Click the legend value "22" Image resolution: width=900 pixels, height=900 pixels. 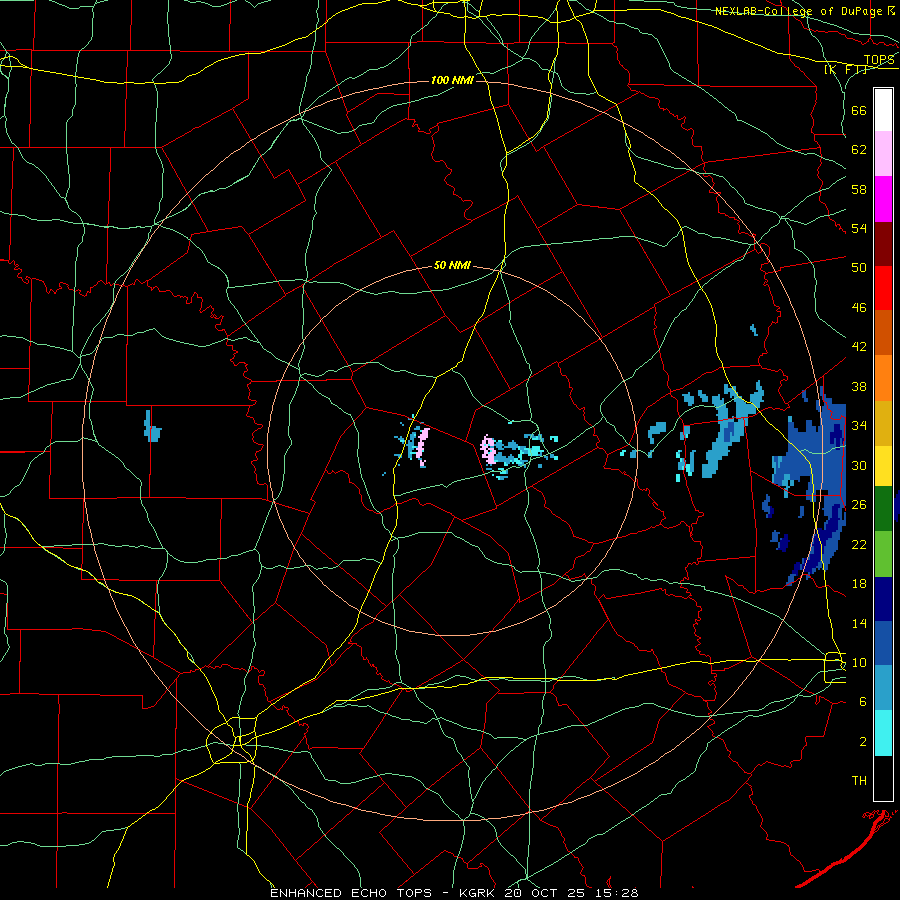pos(859,544)
